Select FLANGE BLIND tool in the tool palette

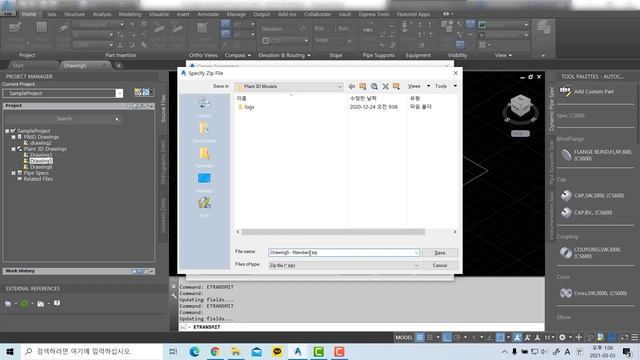coord(596,155)
